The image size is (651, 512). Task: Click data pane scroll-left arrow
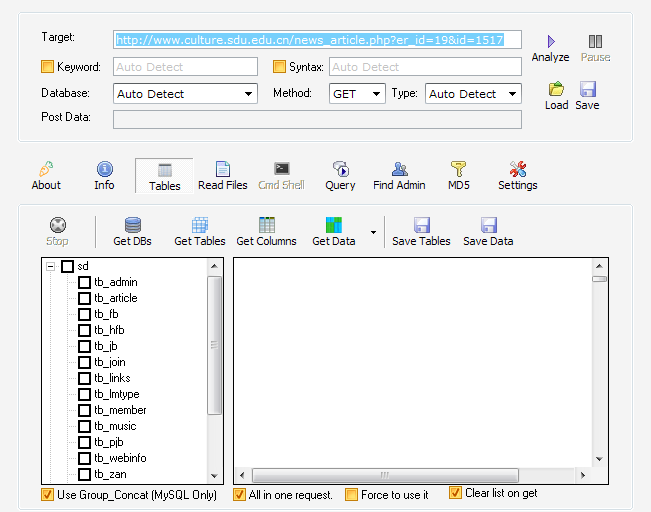[x=242, y=475]
